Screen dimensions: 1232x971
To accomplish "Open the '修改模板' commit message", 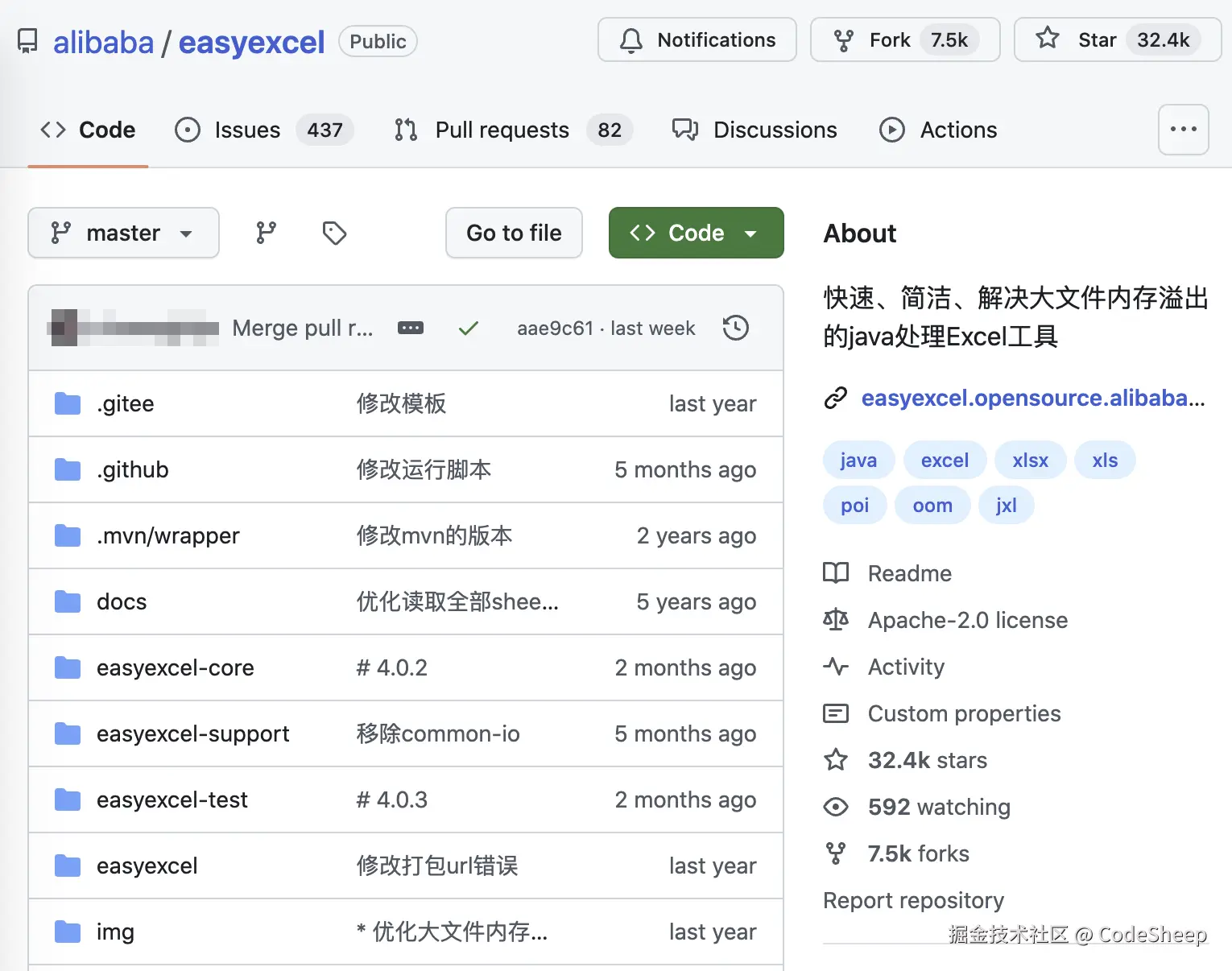I will [x=401, y=403].
